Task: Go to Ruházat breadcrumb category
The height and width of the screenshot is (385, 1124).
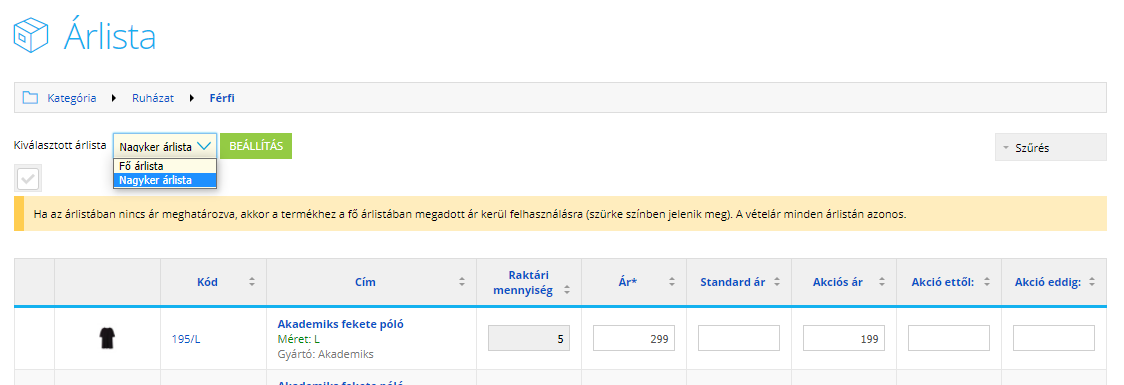Action: tap(153, 98)
